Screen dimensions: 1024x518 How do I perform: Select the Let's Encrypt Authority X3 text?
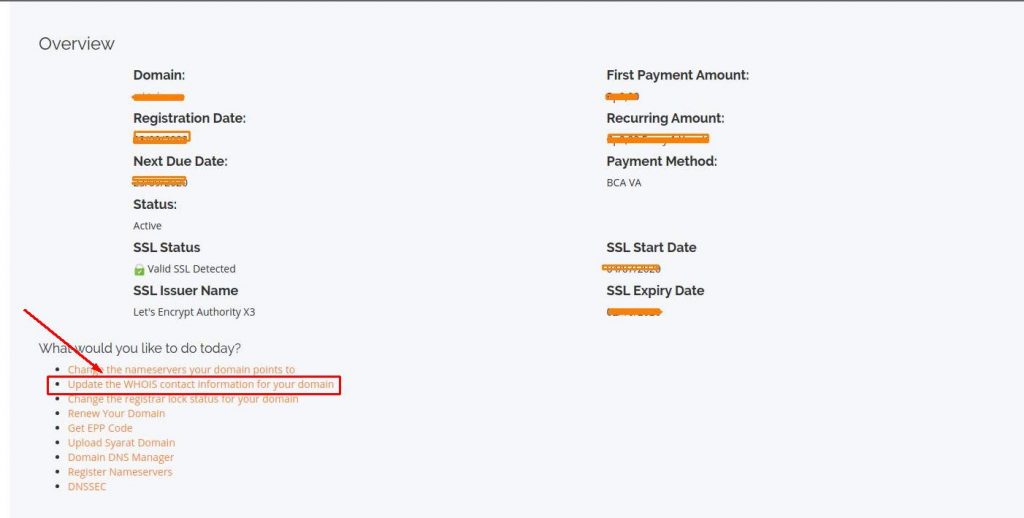[194, 312]
